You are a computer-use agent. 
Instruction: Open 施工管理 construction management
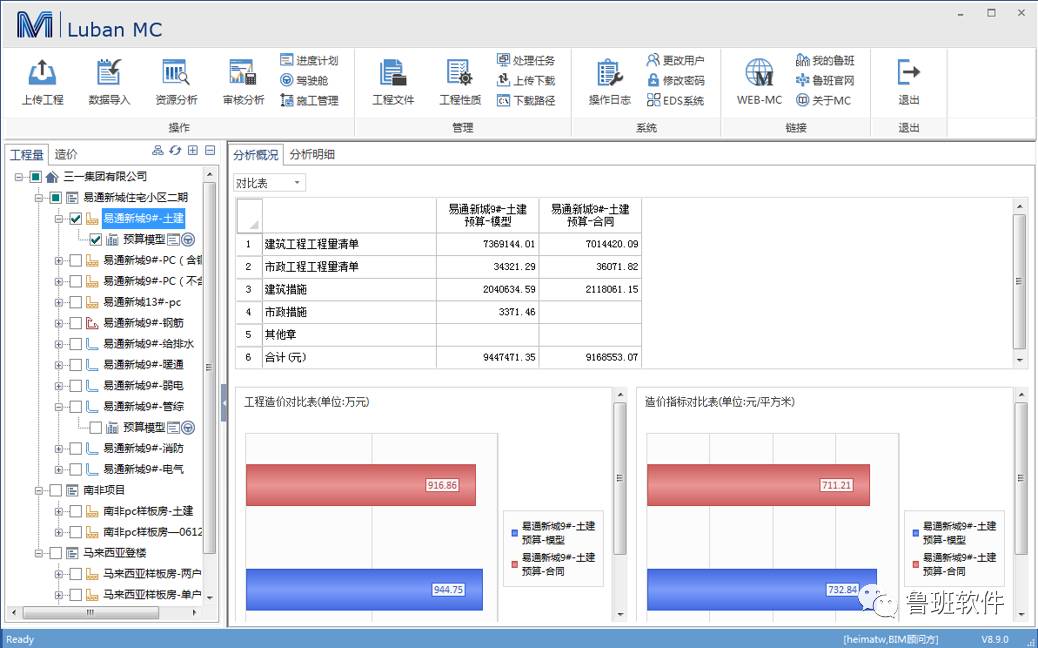[309, 101]
